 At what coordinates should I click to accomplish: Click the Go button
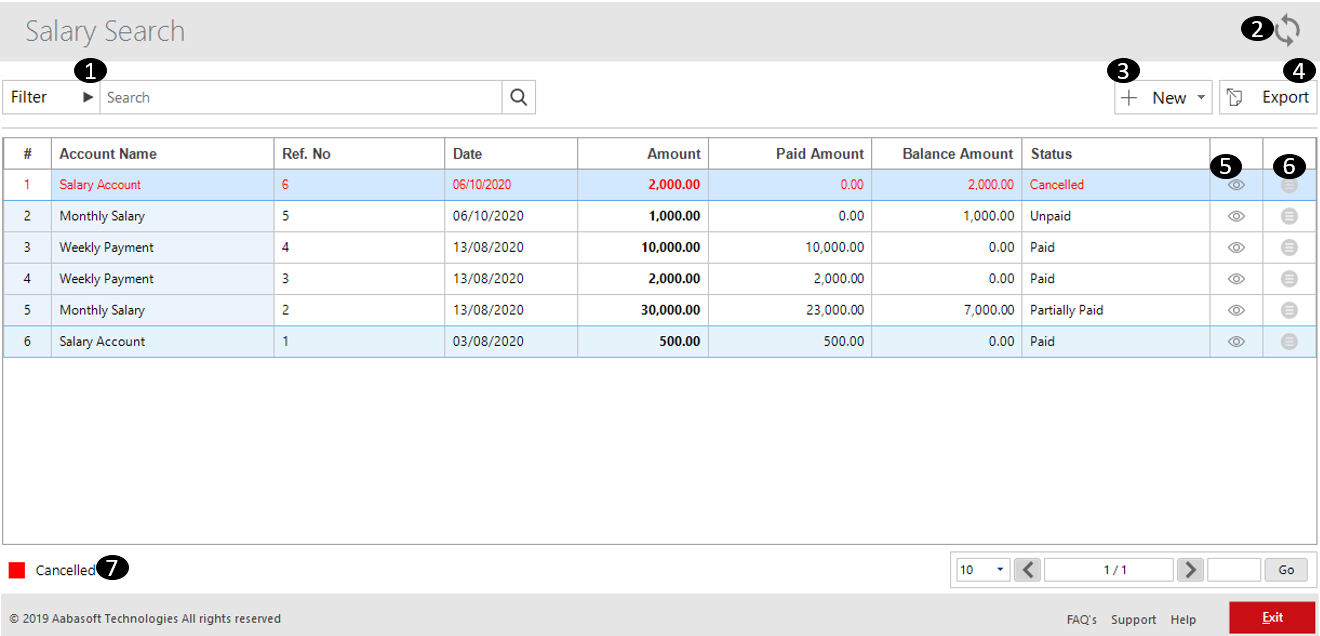pyautogui.click(x=1286, y=570)
